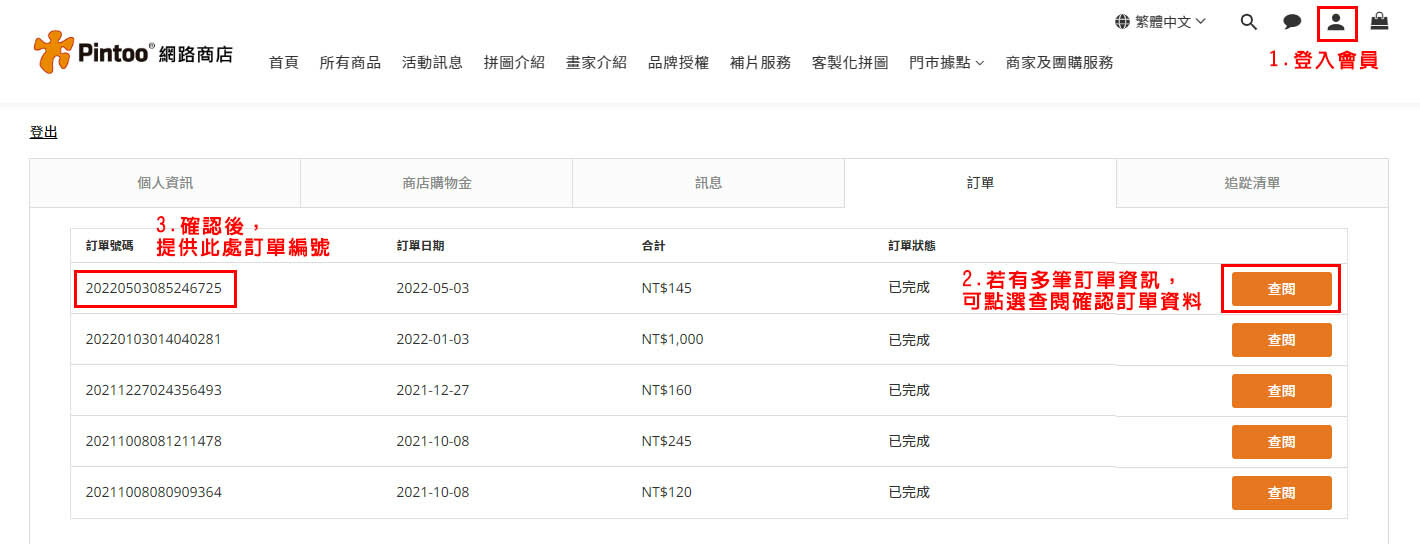Open 拼圖介紹 menu item

click(x=514, y=62)
